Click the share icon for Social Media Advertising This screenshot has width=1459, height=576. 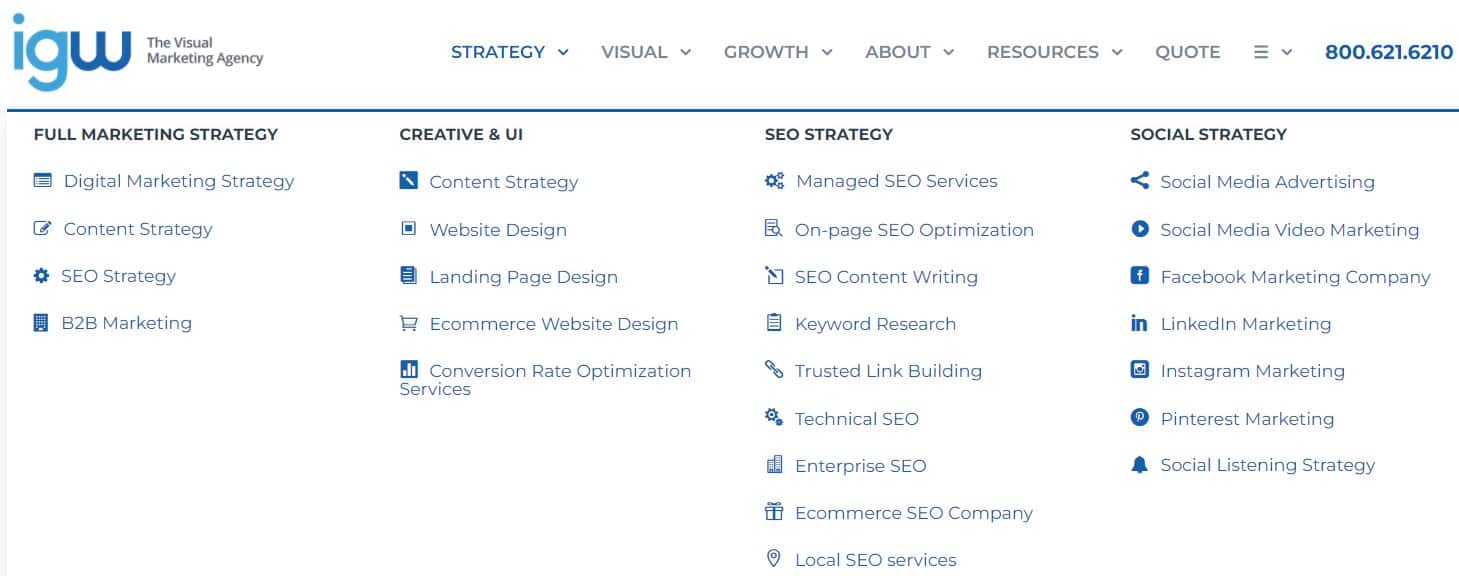(x=1139, y=181)
